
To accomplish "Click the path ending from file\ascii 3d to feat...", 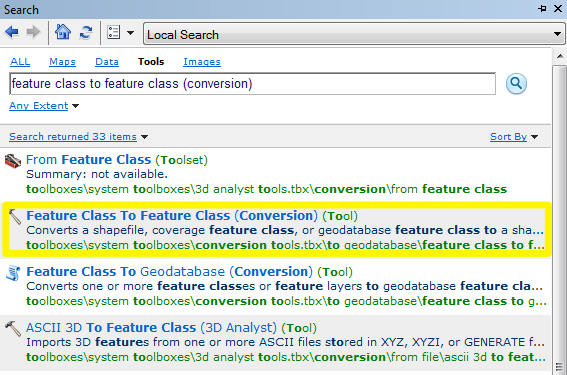I will [x=286, y=357].
